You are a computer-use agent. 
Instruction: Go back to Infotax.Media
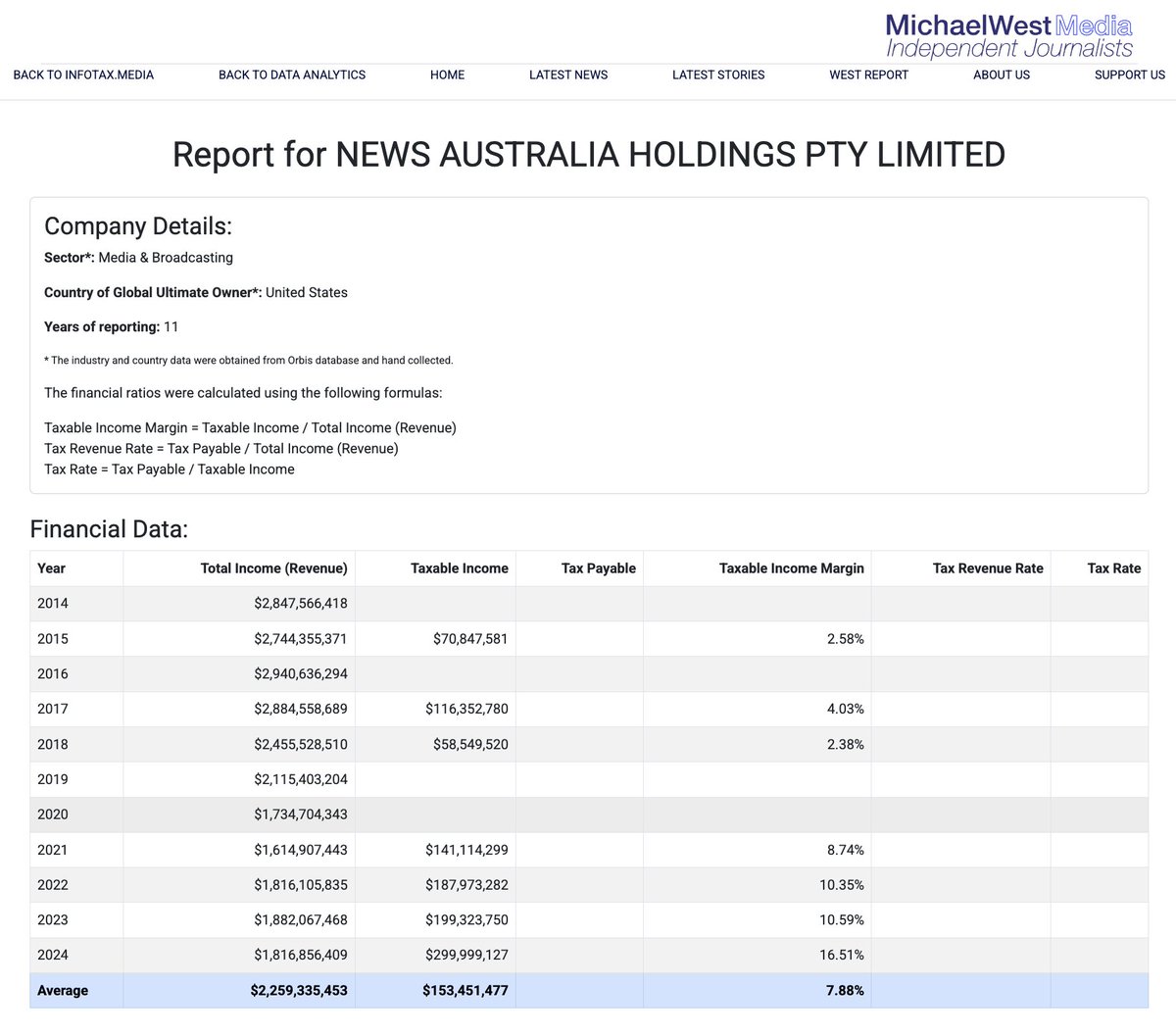click(x=83, y=74)
